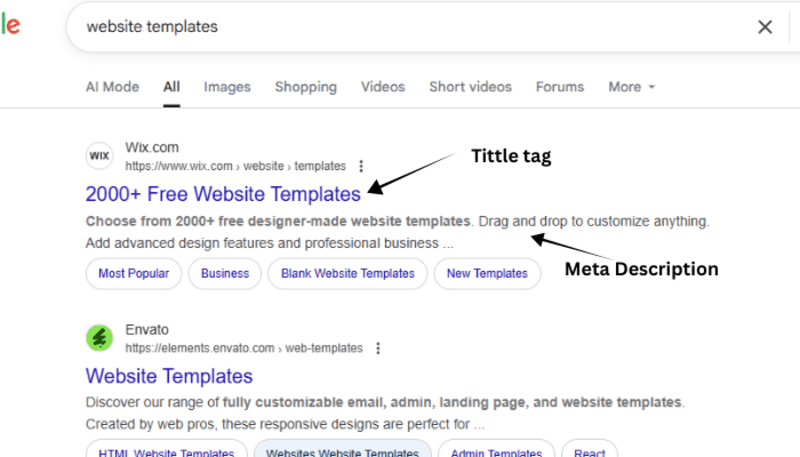Go to the Videos tab
This screenshot has width=800, height=457.
coord(383,87)
